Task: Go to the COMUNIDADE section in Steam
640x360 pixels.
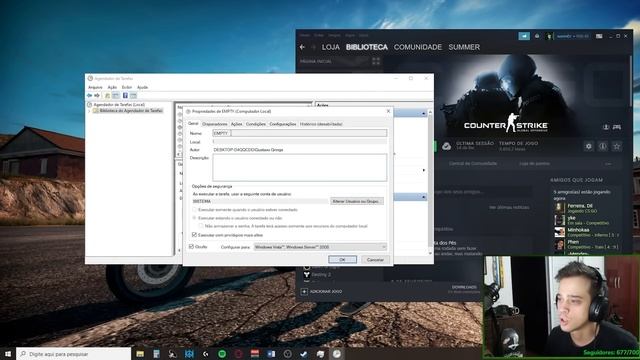Action: 418,47
